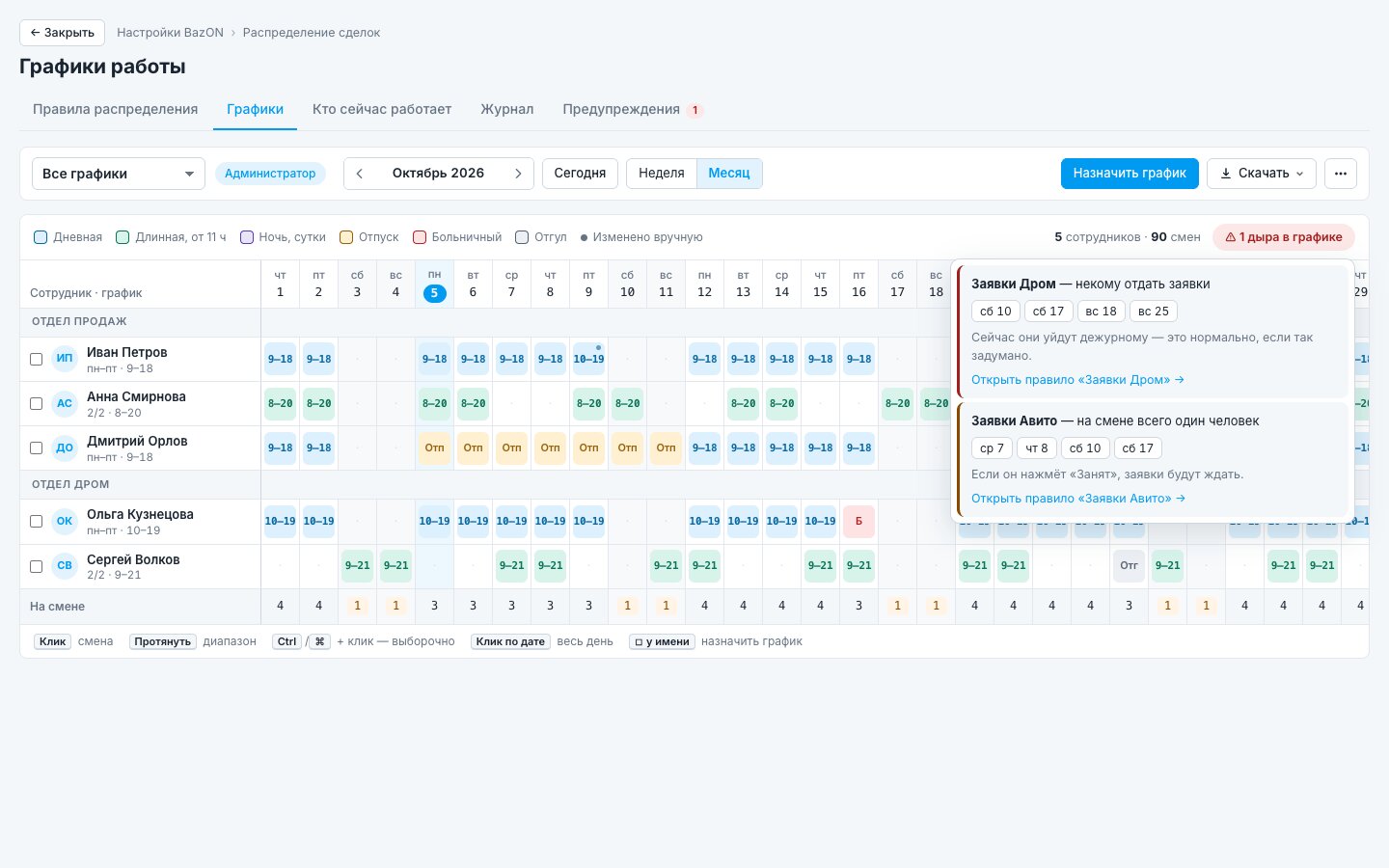Click the ИП avatar of Иван Петров
The width and height of the screenshot is (1389, 868).
(x=65, y=359)
